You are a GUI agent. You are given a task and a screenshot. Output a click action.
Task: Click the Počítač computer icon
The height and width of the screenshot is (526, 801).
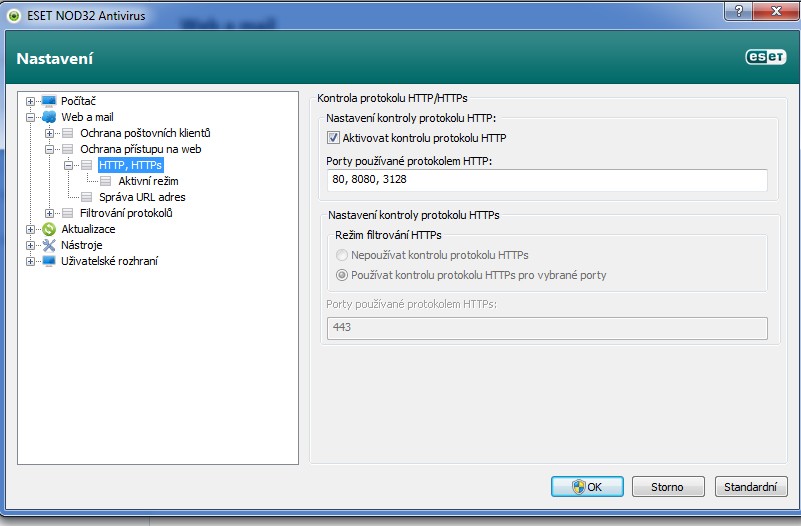click(49, 101)
